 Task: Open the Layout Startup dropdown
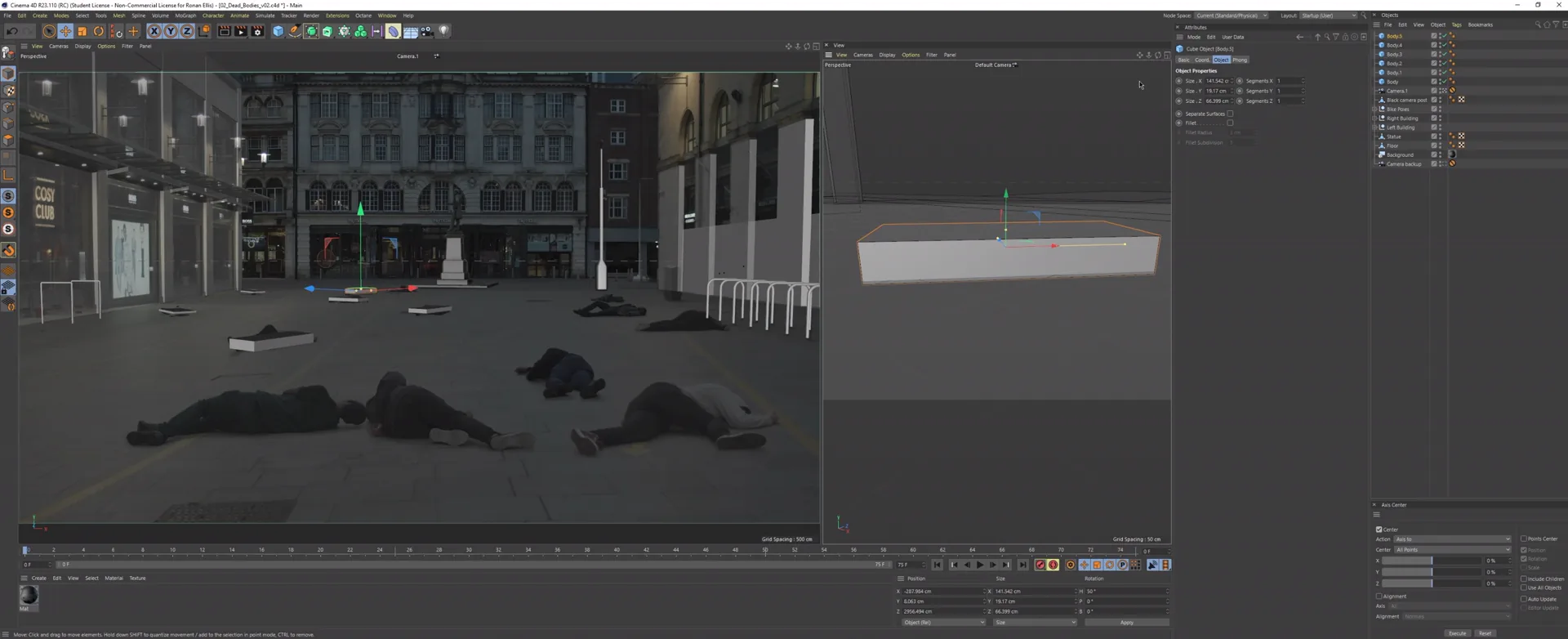click(1328, 16)
